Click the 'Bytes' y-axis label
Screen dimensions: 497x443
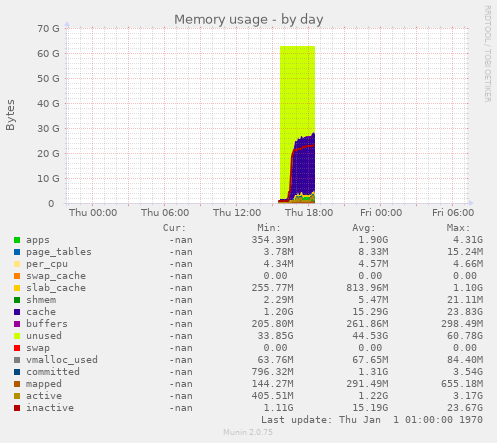(10, 115)
